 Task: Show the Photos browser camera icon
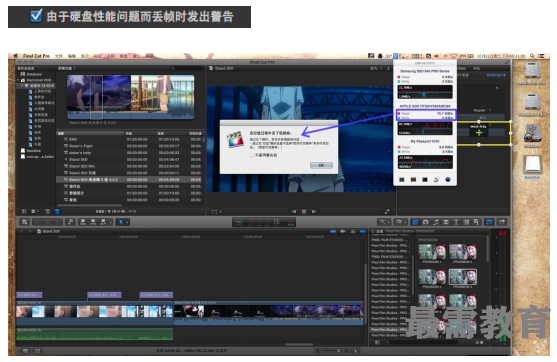pyautogui.click(x=425, y=222)
